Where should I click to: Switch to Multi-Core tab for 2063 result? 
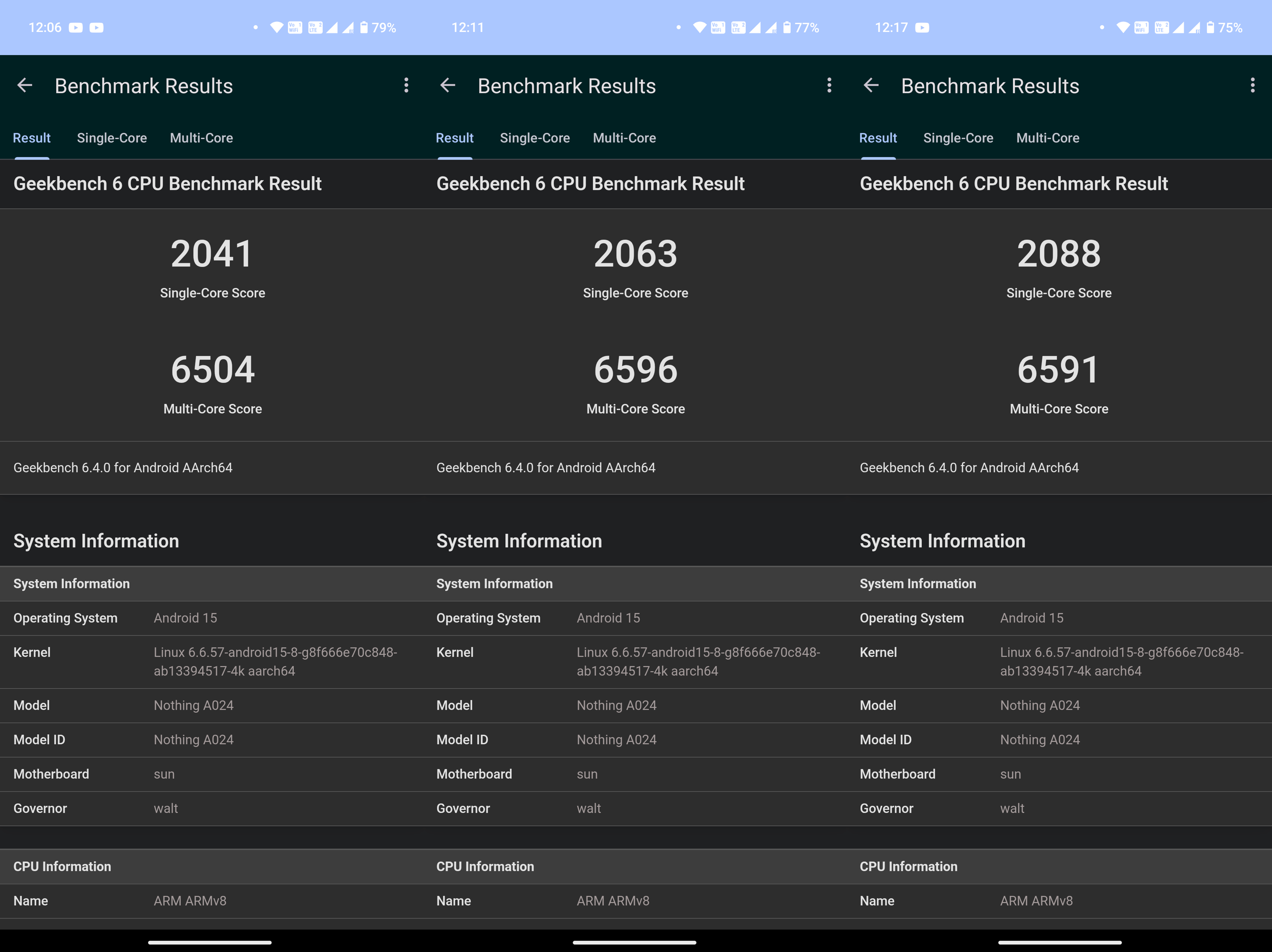click(x=624, y=138)
